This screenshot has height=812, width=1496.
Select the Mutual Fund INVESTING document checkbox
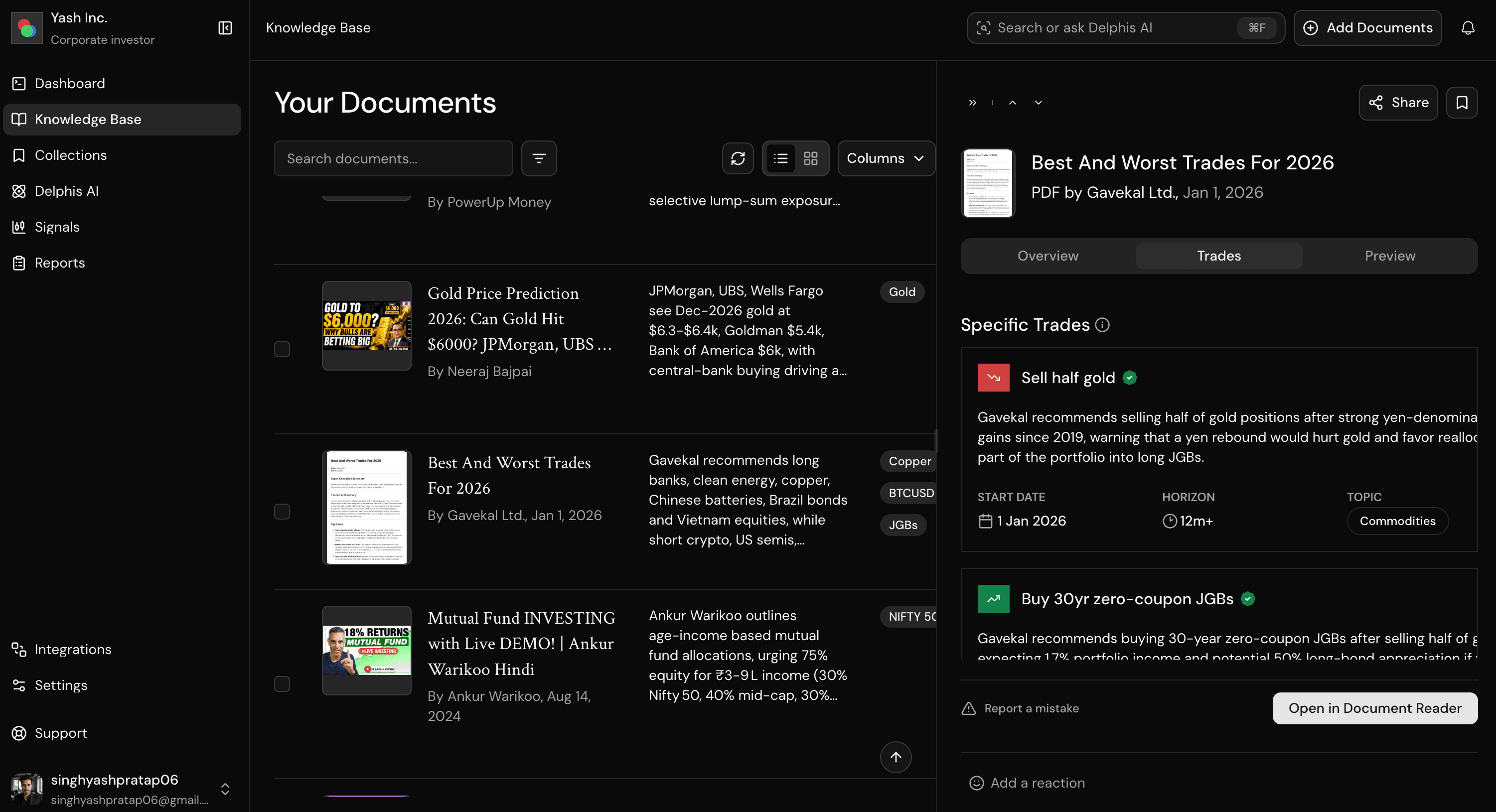tap(282, 684)
